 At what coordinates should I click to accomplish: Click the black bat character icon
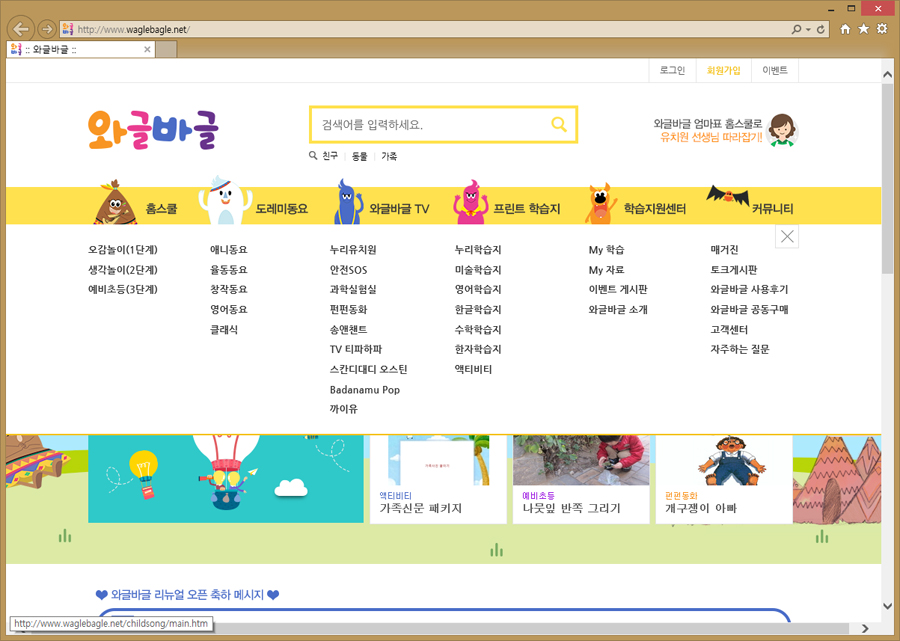tap(727, 196)
